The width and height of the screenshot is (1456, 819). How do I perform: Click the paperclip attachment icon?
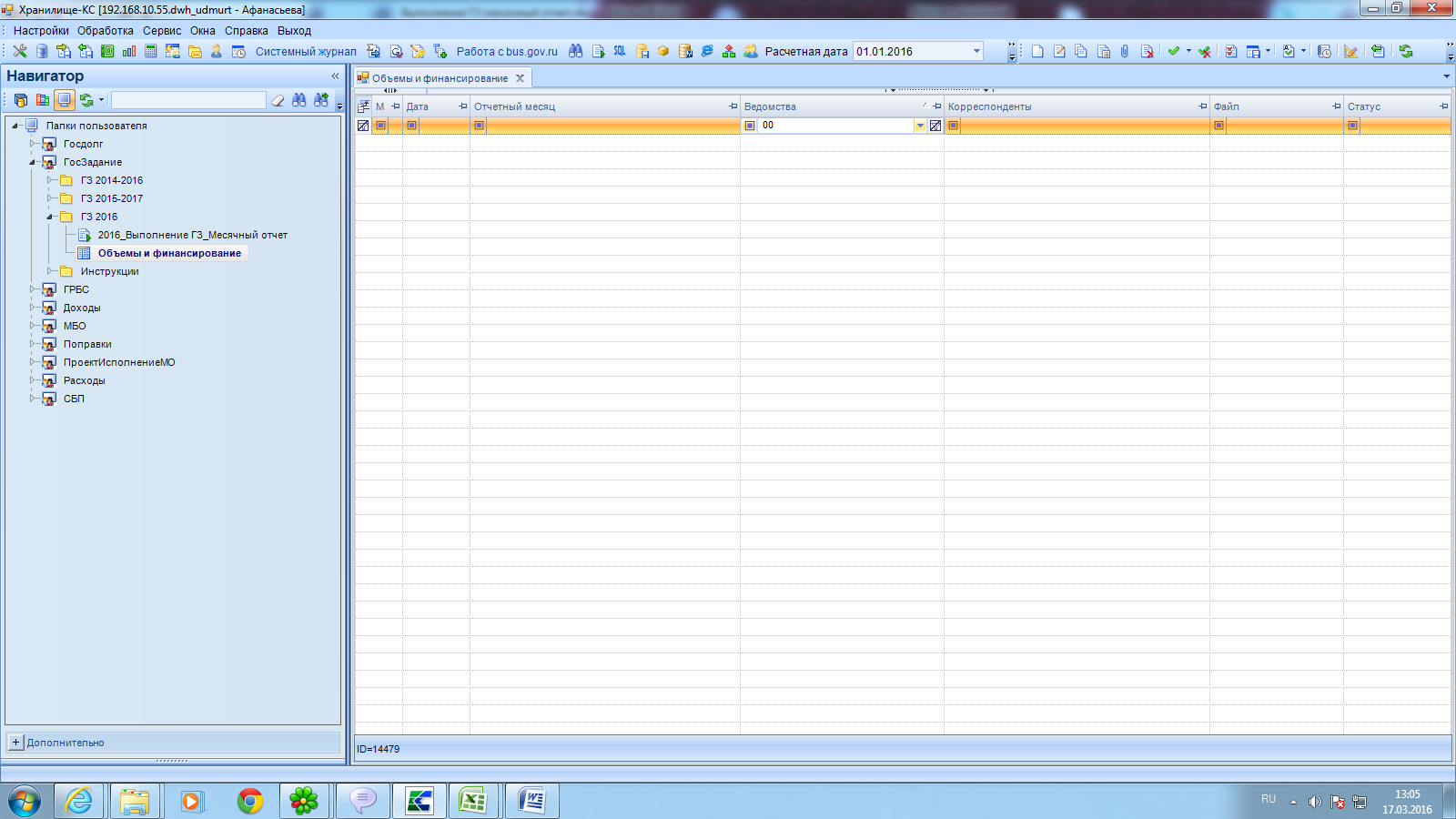click(x=1125, y=52)
